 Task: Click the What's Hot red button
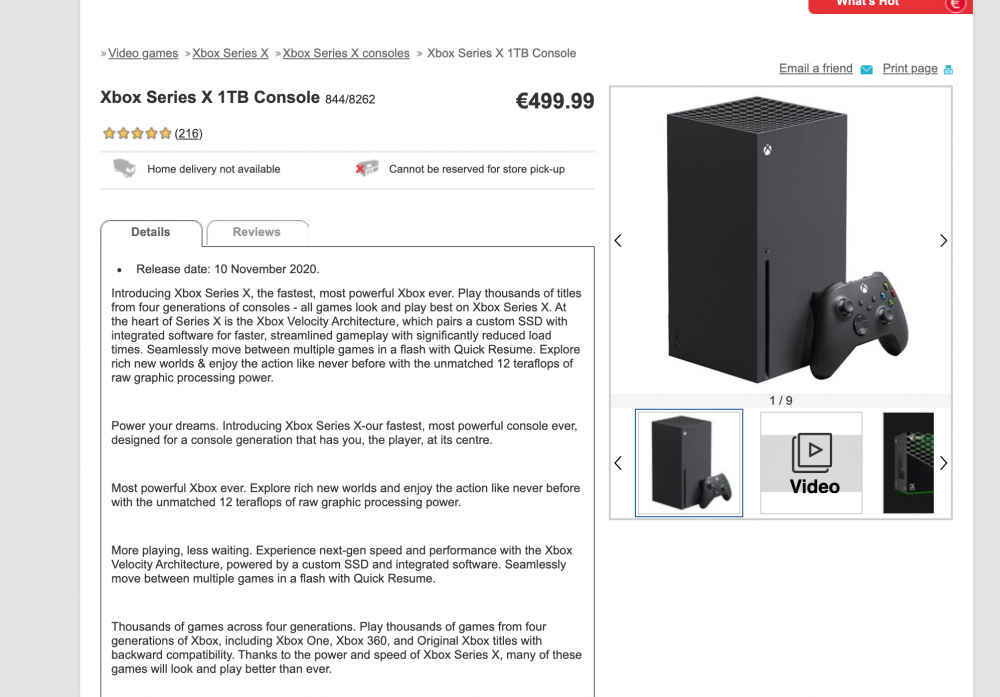870,4
